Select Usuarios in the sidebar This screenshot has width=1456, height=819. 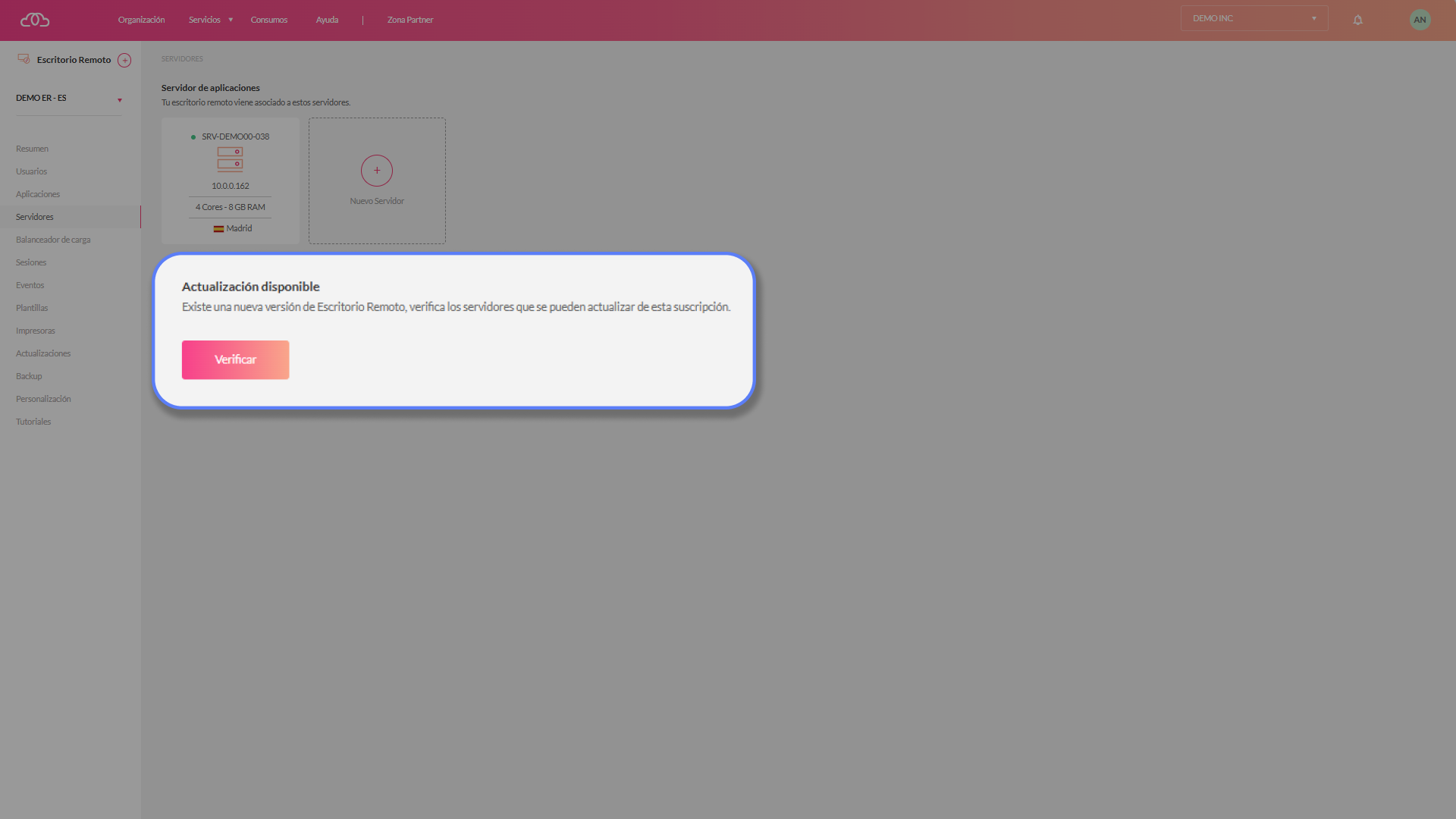[31, 171]
